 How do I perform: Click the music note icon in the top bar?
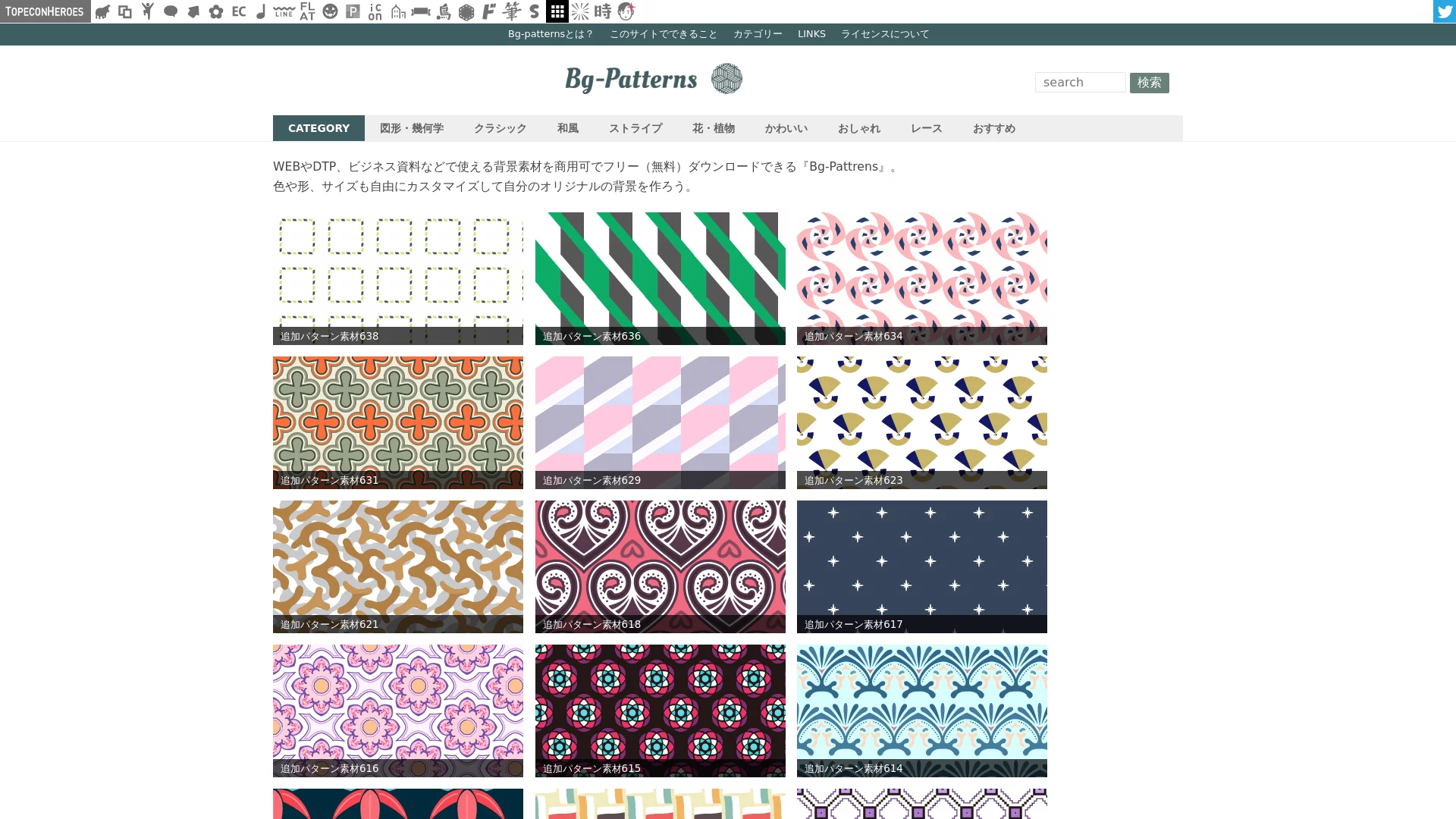coord(261,11)
